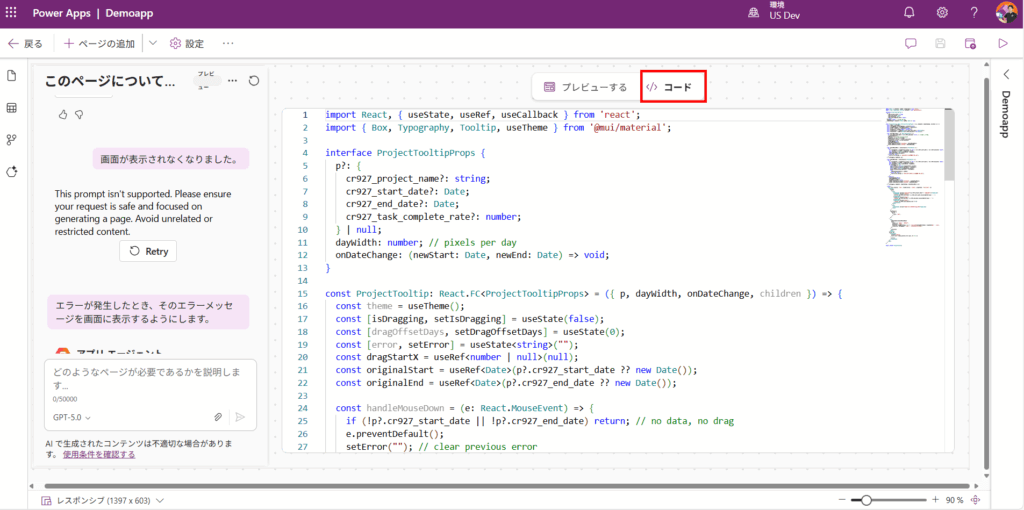Click the notifications bell icon

909,13
